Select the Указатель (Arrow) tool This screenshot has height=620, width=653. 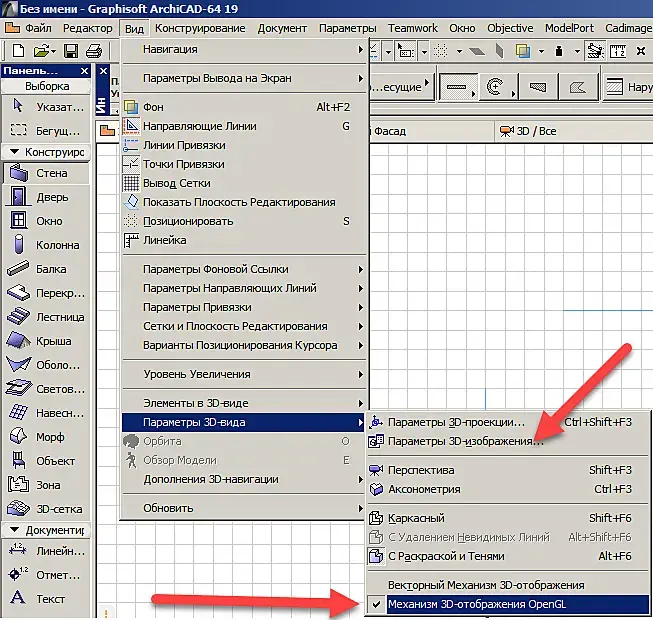coord(46,107)
